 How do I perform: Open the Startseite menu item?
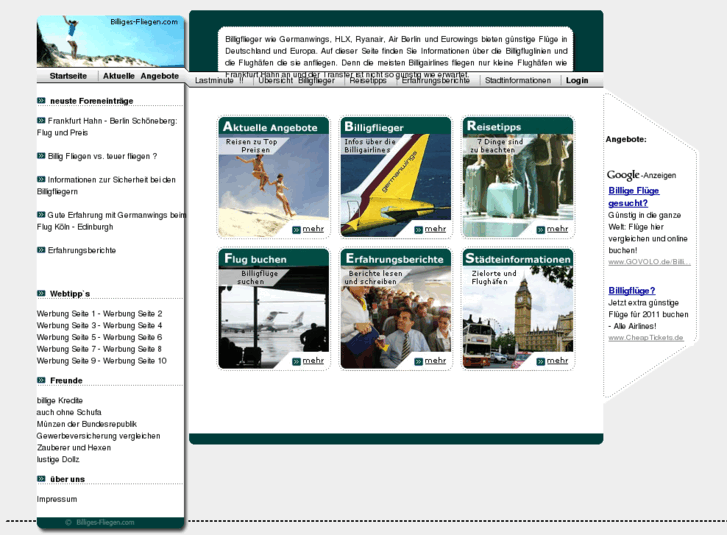point(68,76)
